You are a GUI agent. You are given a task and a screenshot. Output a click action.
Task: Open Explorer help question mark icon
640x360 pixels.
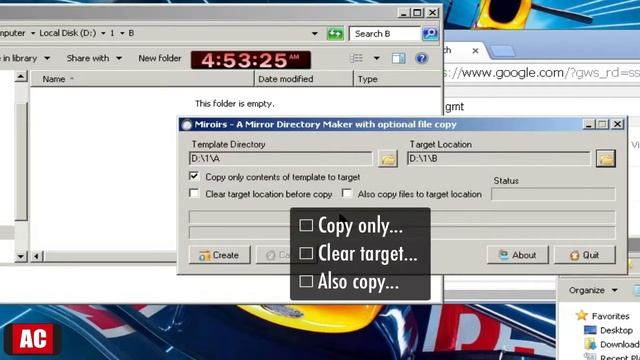coord(421,58)
